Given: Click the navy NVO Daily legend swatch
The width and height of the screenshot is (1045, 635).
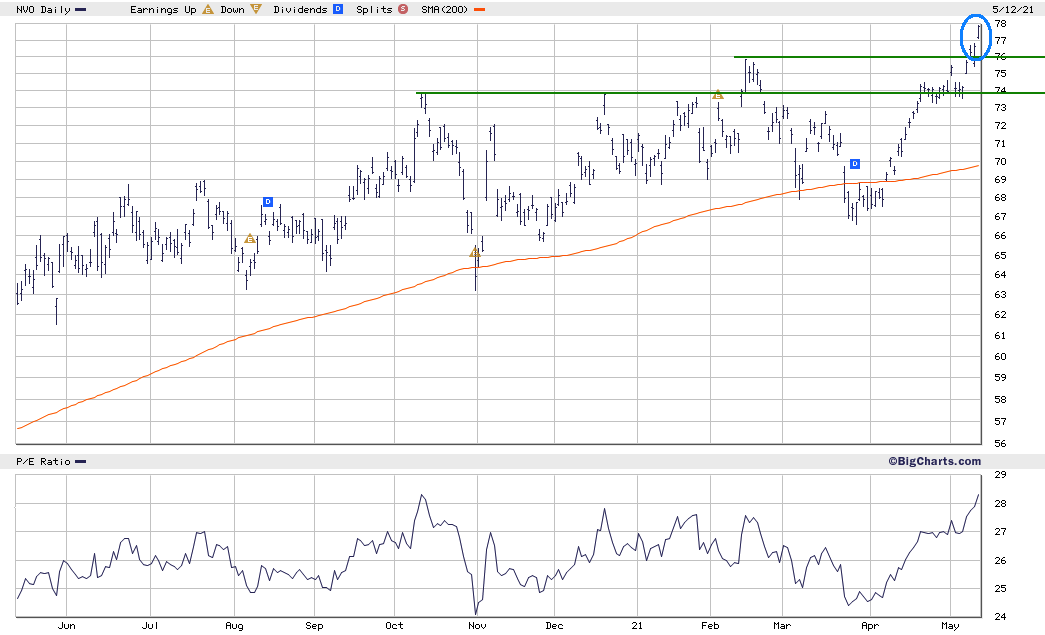Looking at the screenshot, I should tap(81, 10).
